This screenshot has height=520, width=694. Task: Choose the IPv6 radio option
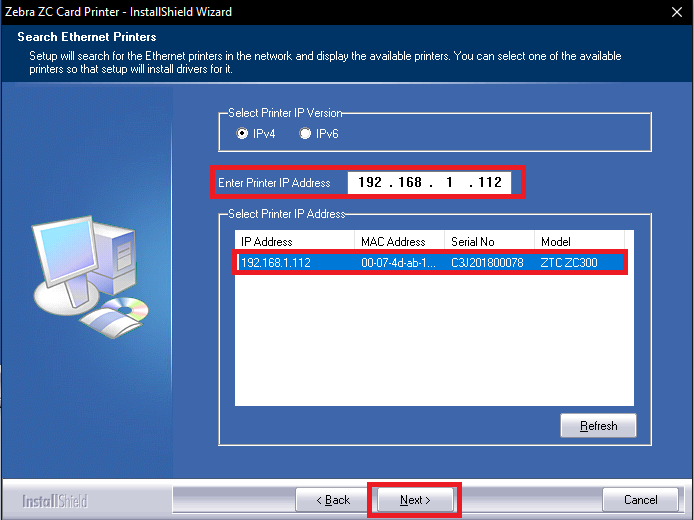point(305,134)
